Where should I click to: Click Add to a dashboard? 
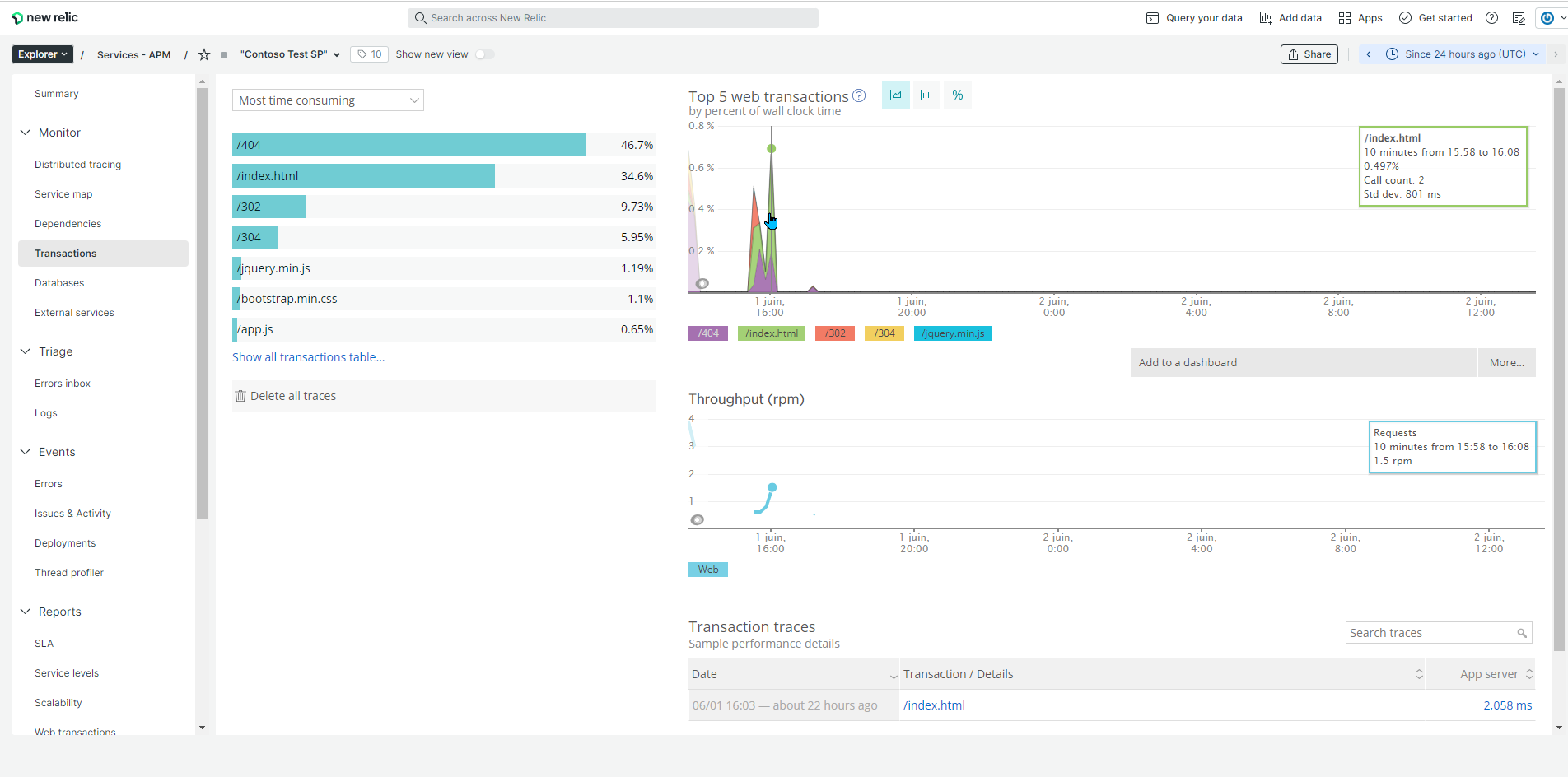tap(1303, 363)
